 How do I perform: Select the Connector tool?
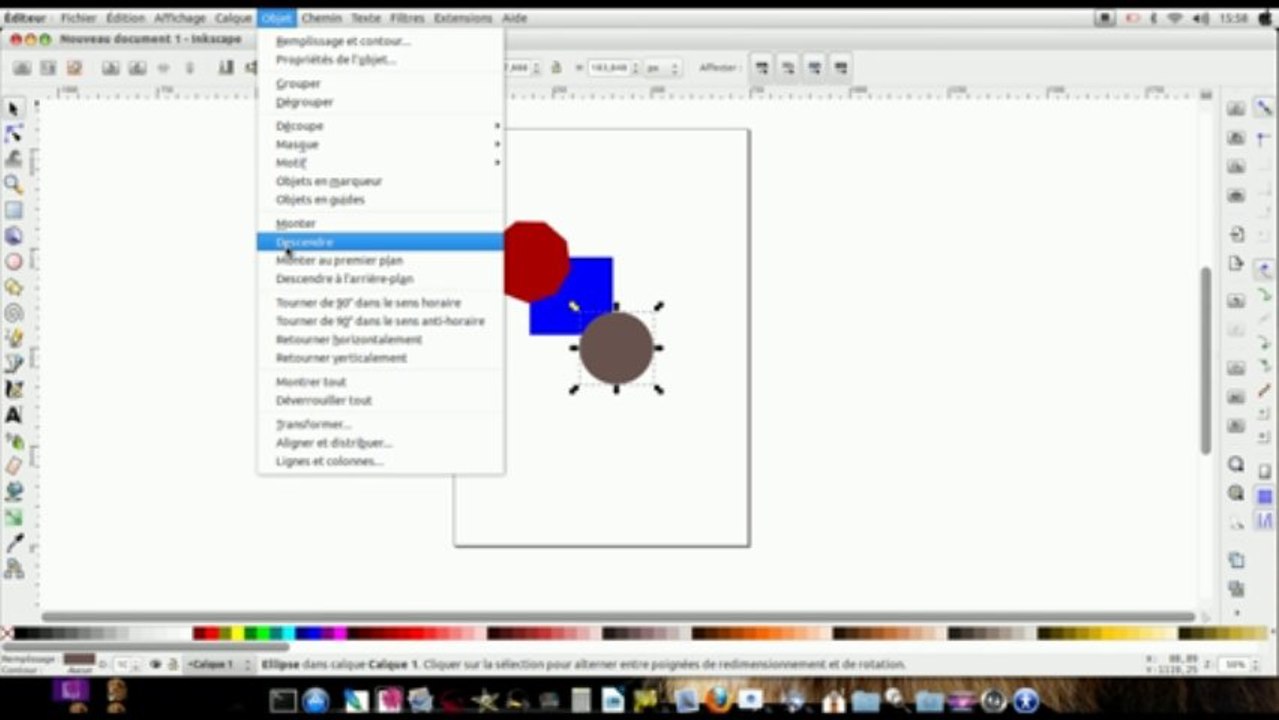(x=14, y=568)
